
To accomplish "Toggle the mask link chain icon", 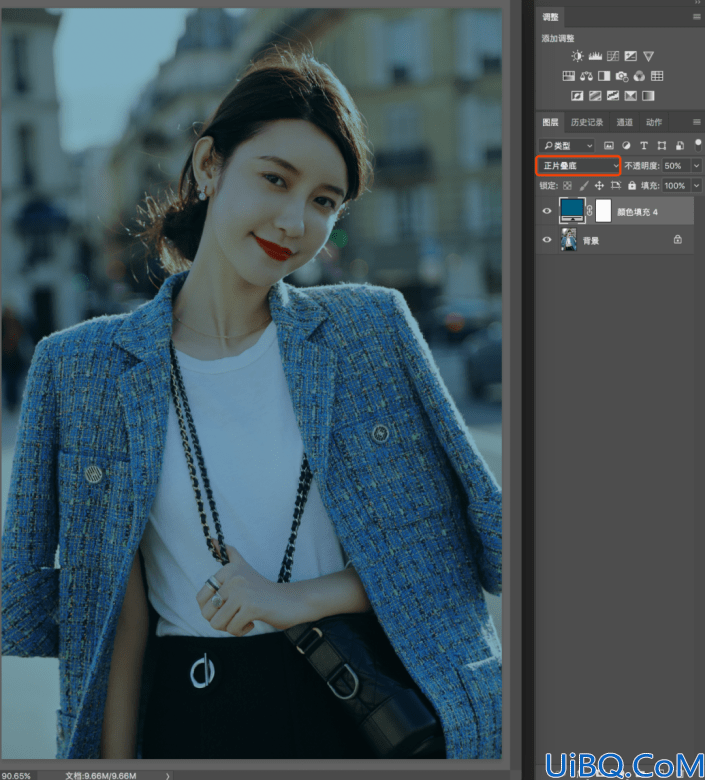I will [590, 210].
